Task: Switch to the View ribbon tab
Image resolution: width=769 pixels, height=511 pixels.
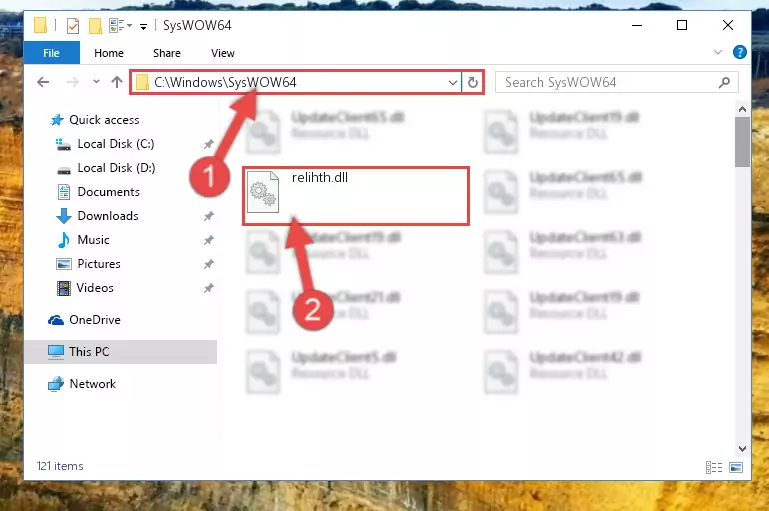Action: pos(223,53)
